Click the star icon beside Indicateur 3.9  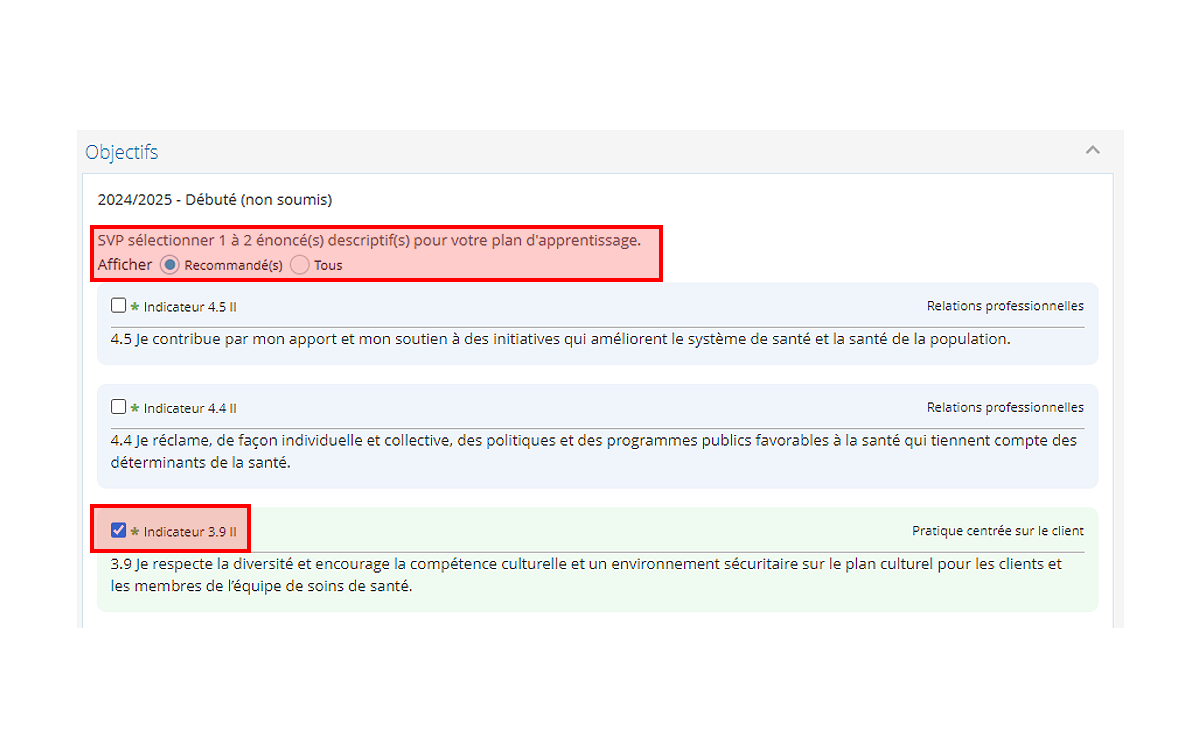coord(135,531)
